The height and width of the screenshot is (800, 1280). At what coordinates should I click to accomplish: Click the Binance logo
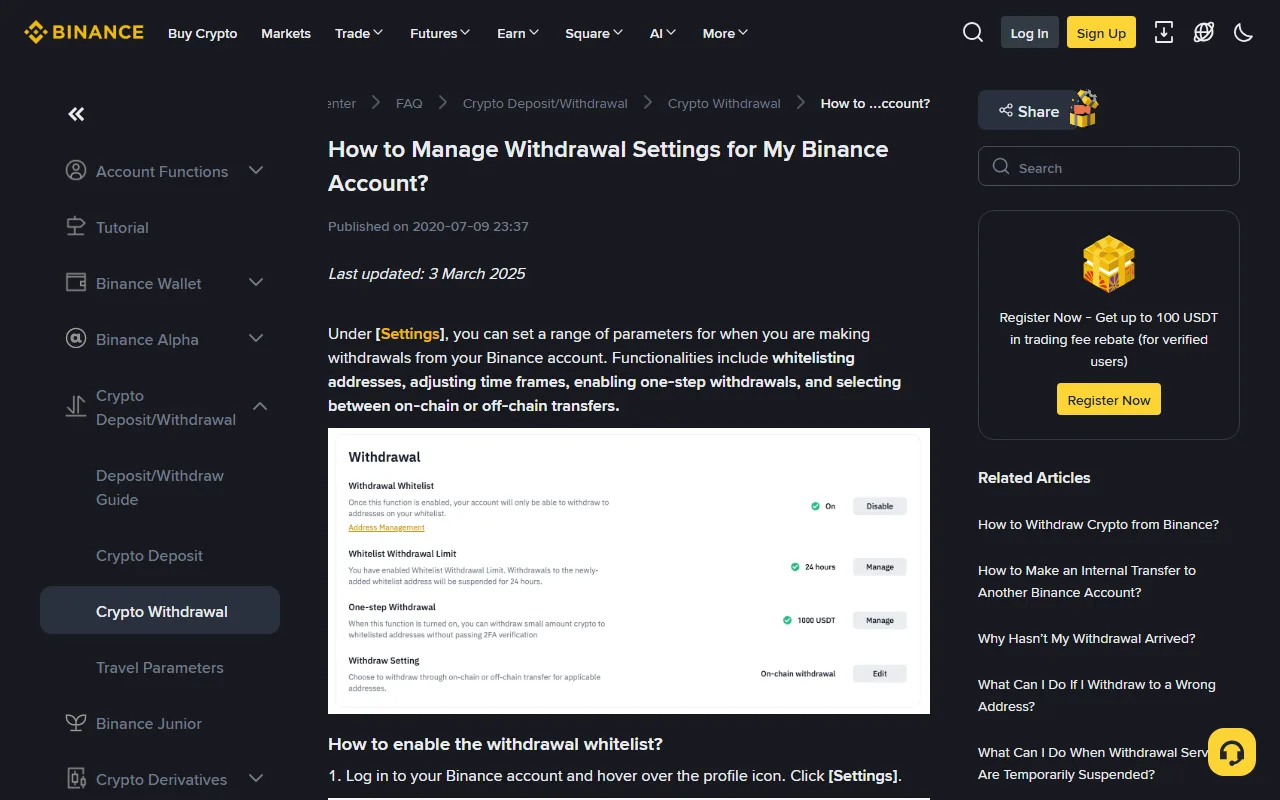84,33
